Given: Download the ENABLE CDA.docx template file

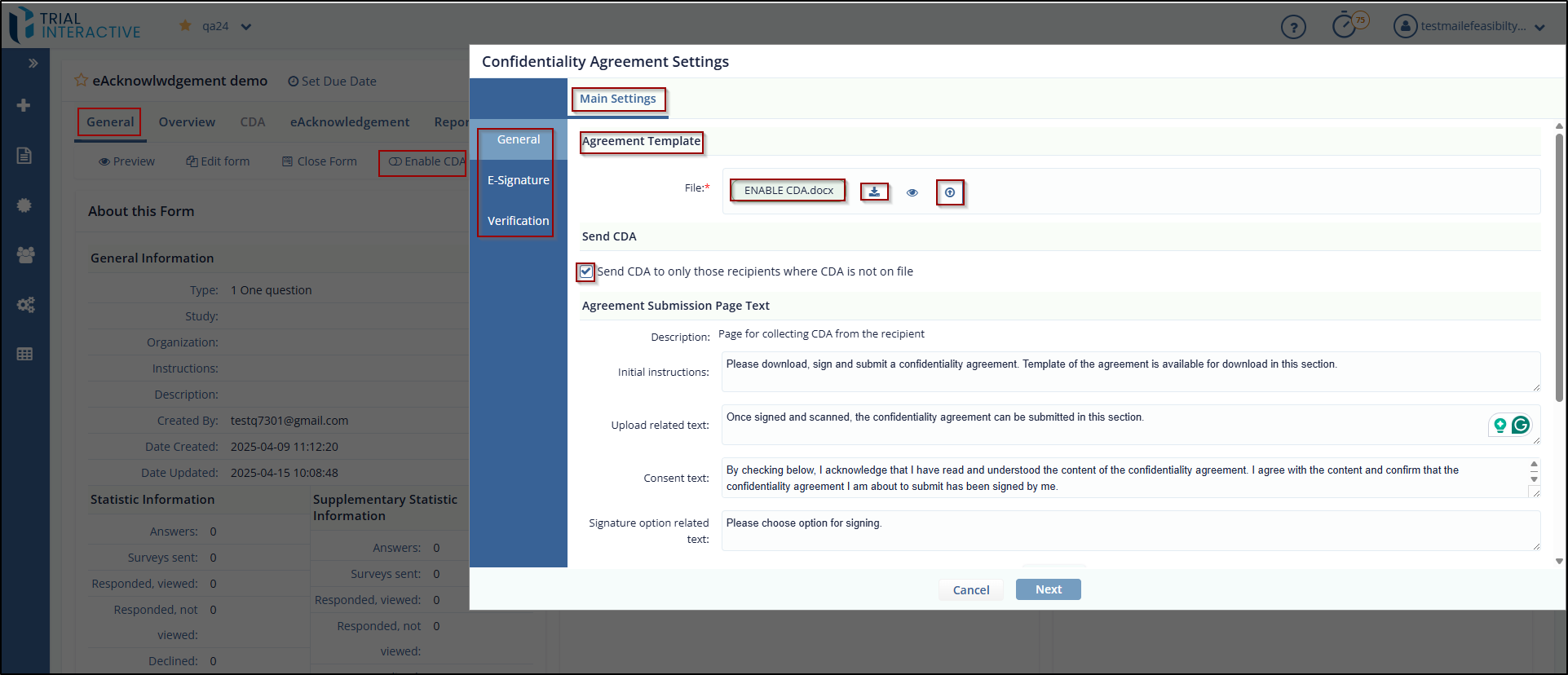Looking at the screenshot, I should pyautogui.click(x=874, y=192).
